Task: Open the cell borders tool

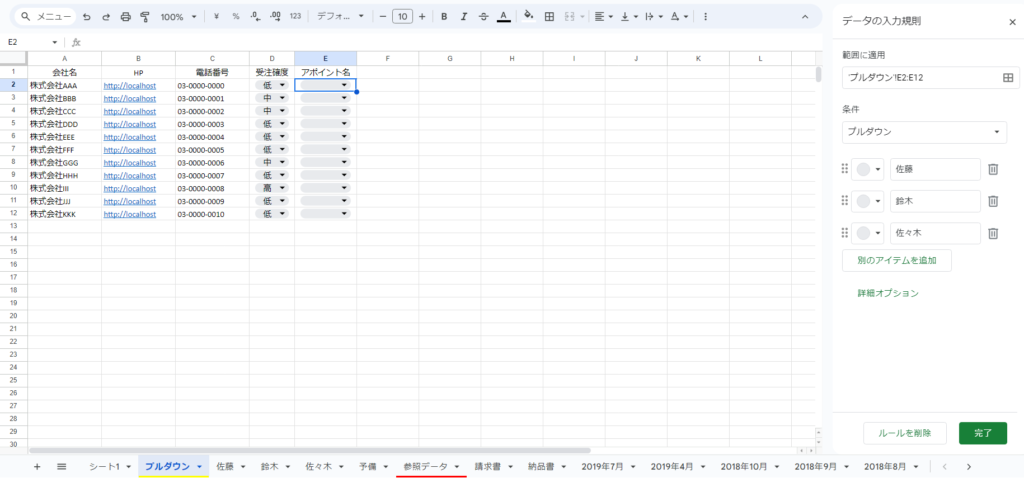Action: pos(549,17)
